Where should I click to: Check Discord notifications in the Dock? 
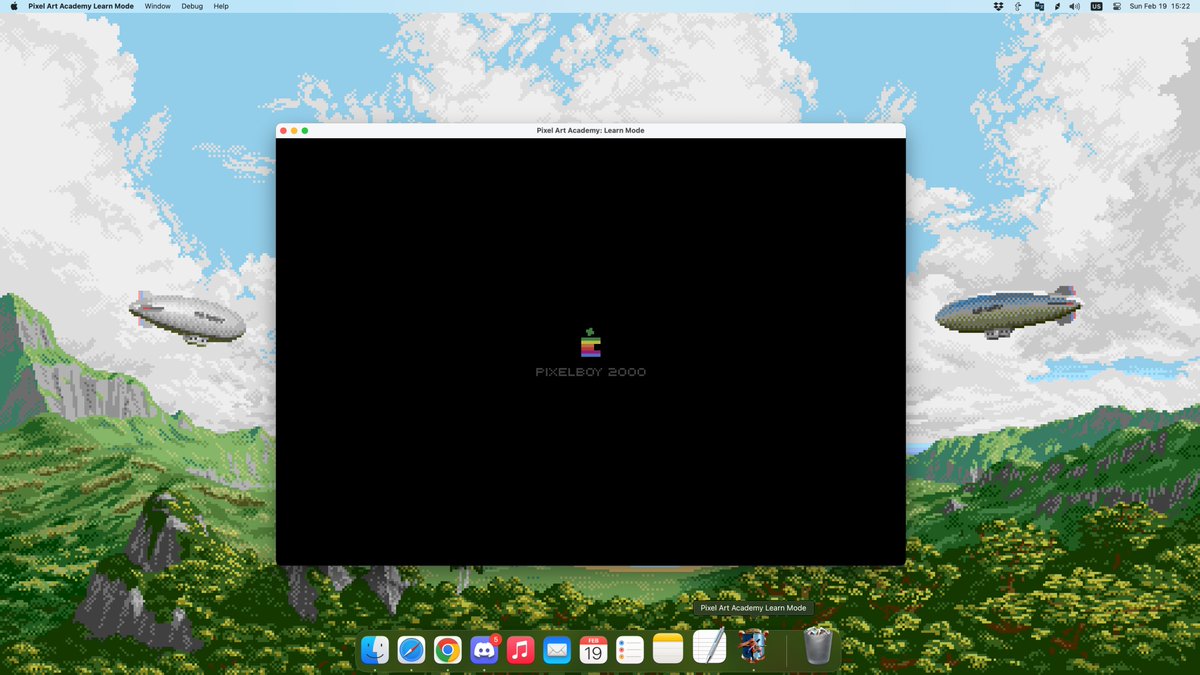(483, 649)
